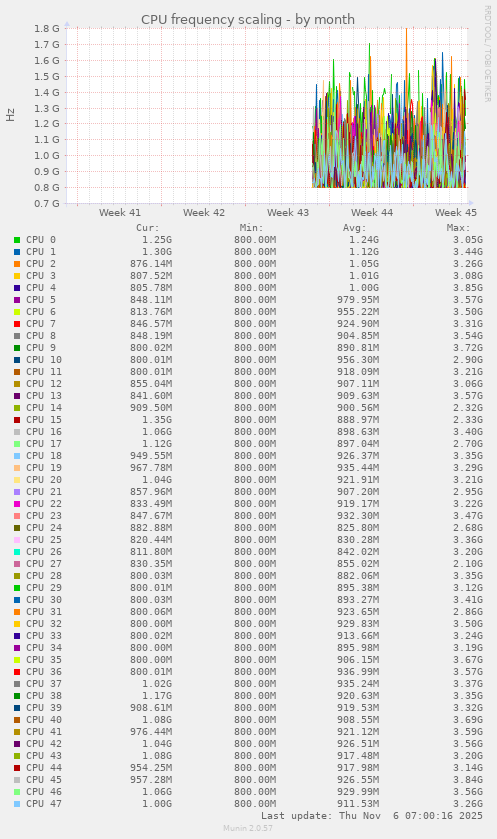Click the CPU 2 orange legend swatch
Viewport: 497px width, 839px height.
click(17, 264)
